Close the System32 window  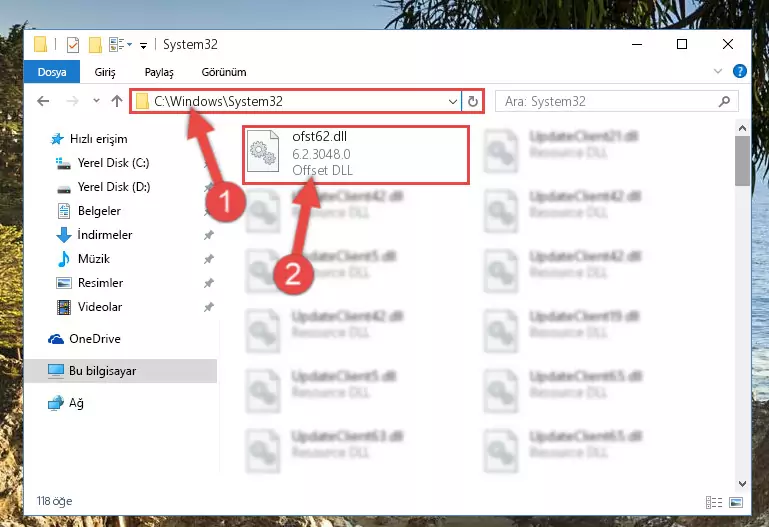(x=728, y=45)
